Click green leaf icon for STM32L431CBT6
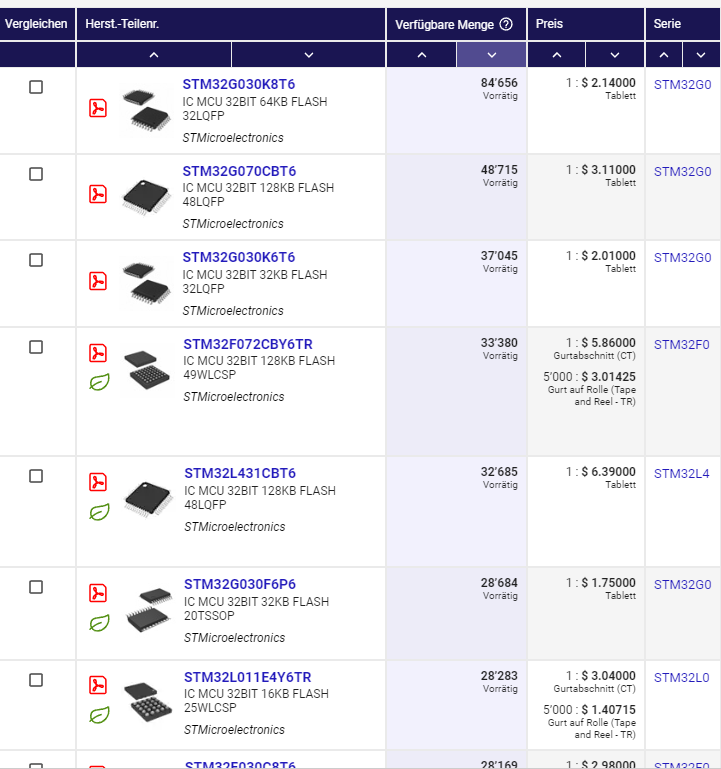This screenshot has height=769, width=721. [99, 512]
